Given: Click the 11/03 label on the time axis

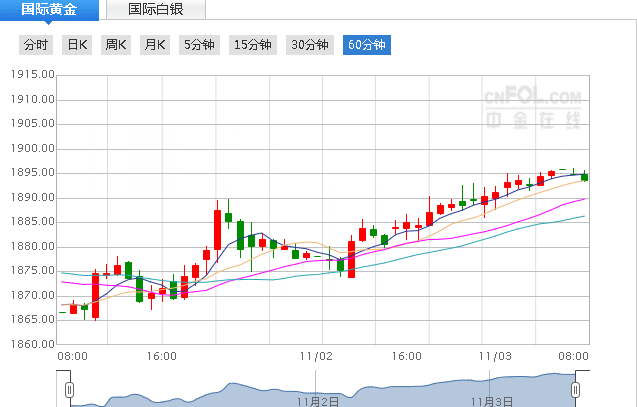Looking at the screenshot, I should (494, 355).
